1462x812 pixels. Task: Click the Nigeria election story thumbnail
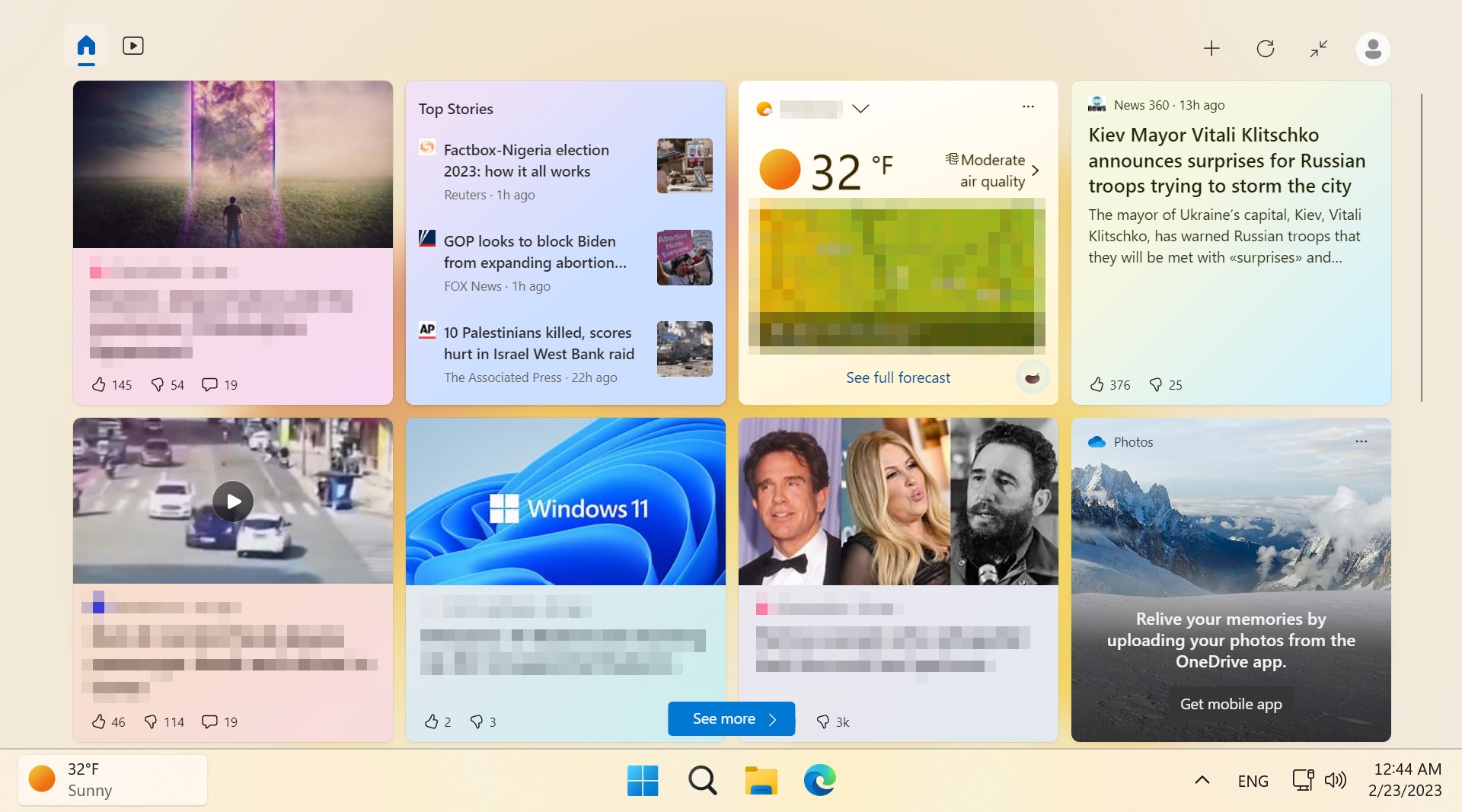coord(685,166)
